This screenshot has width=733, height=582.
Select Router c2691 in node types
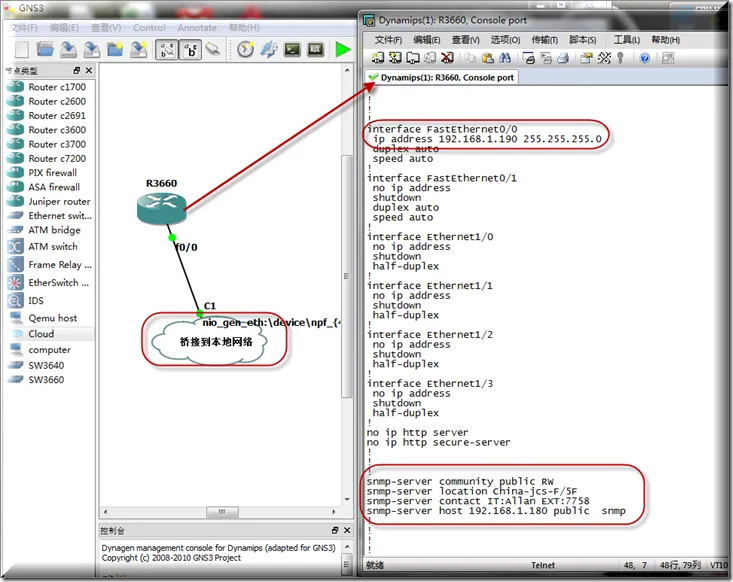click(x=50, y=115)
